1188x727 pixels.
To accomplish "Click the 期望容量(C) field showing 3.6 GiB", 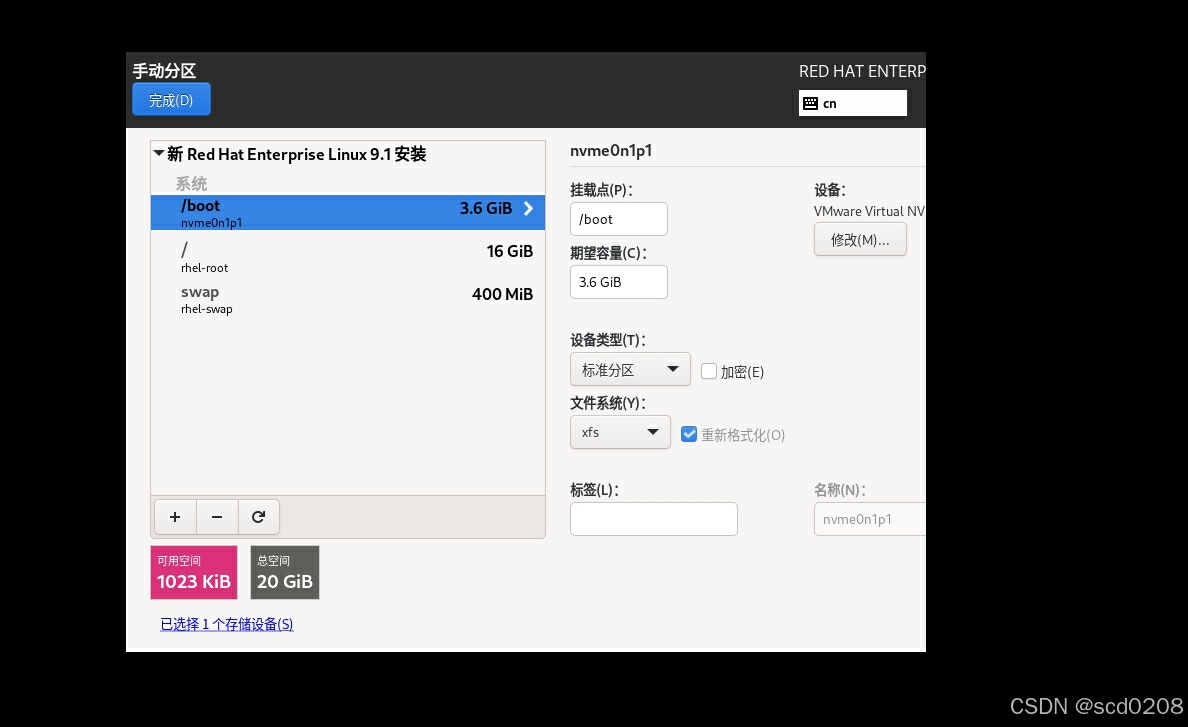I will pos(618,282).
